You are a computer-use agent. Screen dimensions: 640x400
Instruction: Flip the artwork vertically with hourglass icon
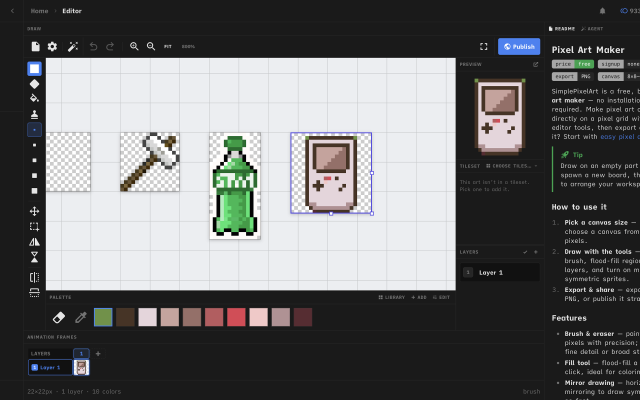34,257
